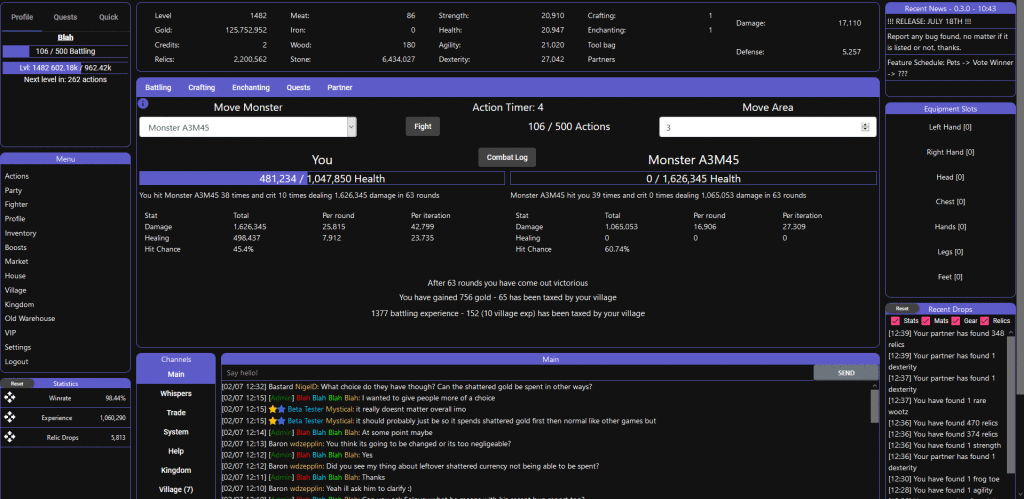Click Partners in the stats panel
The width and height of the screenshot is (1024, 499).
pyautogui.click(x=600, y=59)
